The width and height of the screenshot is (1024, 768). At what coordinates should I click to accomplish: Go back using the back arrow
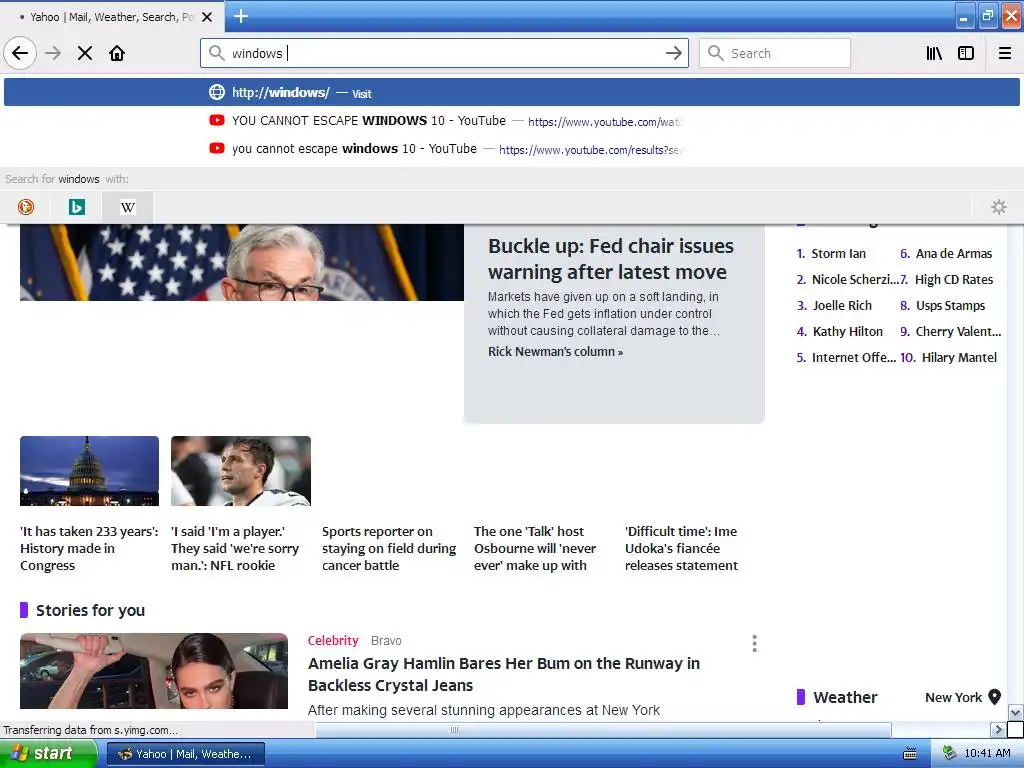[x=20, y=53]
